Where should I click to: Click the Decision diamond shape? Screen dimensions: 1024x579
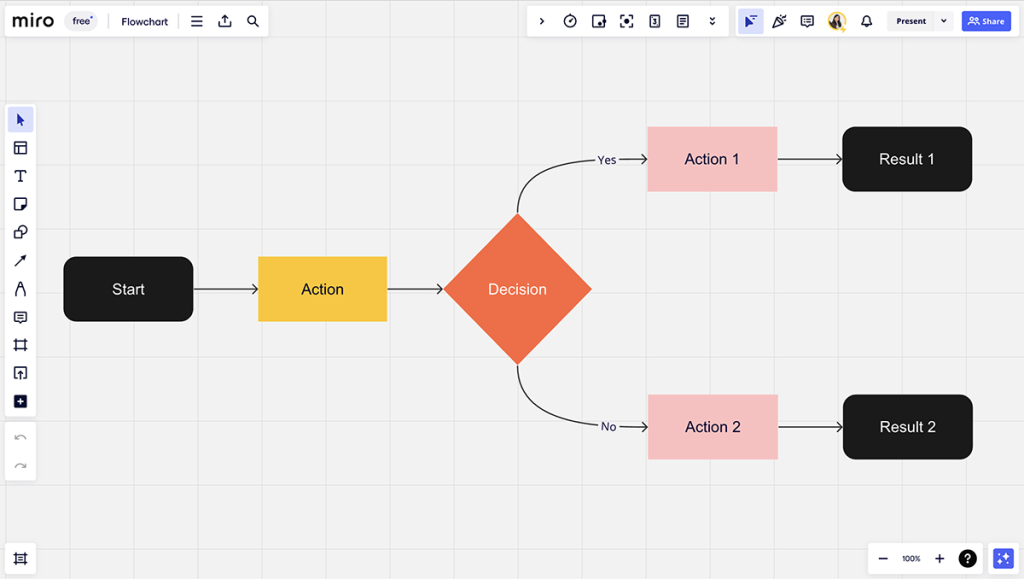click(x=517, y=289)
